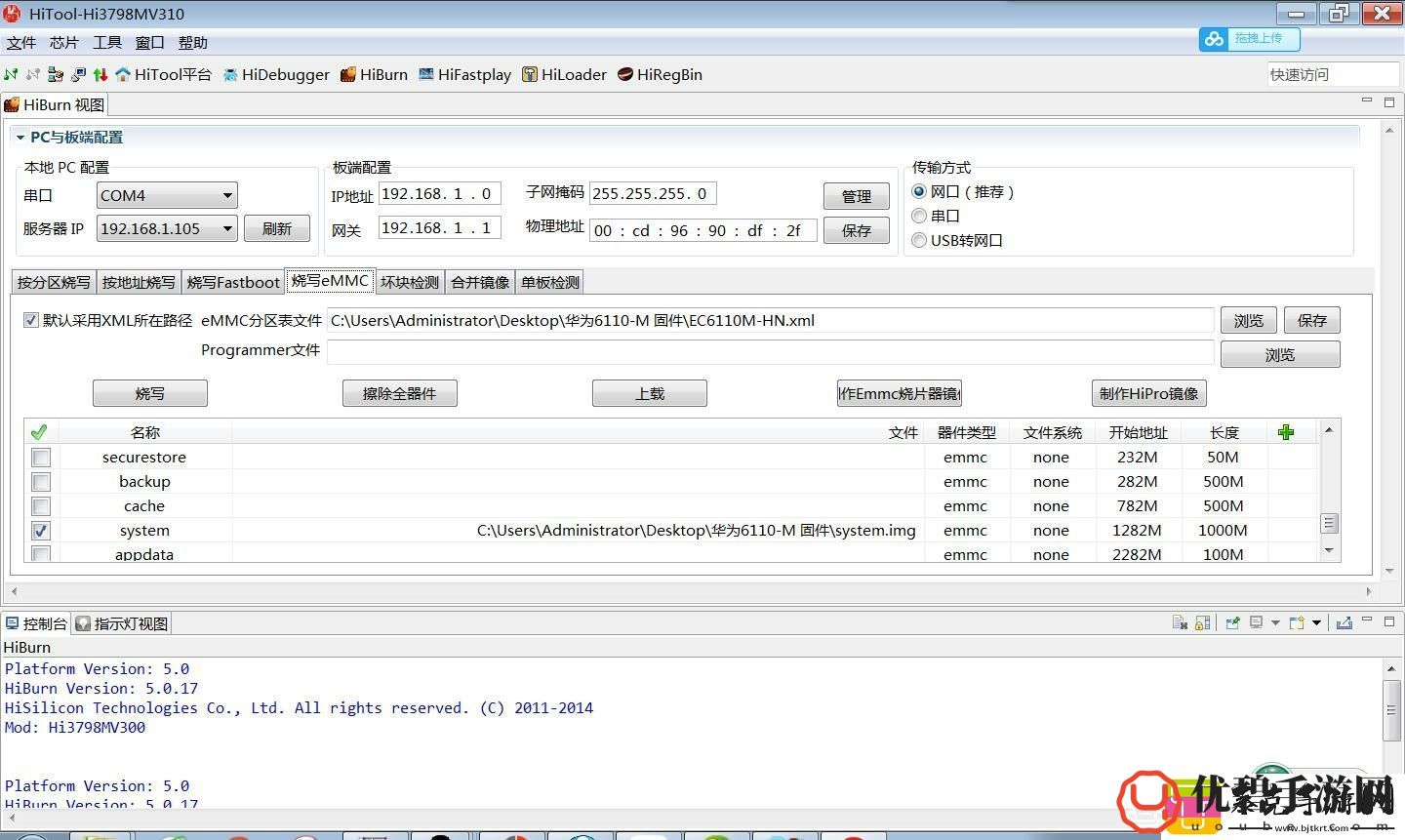Open the HiLoader tool
Viewport: 1405px width, 840px height.
[x=564, y=74]
